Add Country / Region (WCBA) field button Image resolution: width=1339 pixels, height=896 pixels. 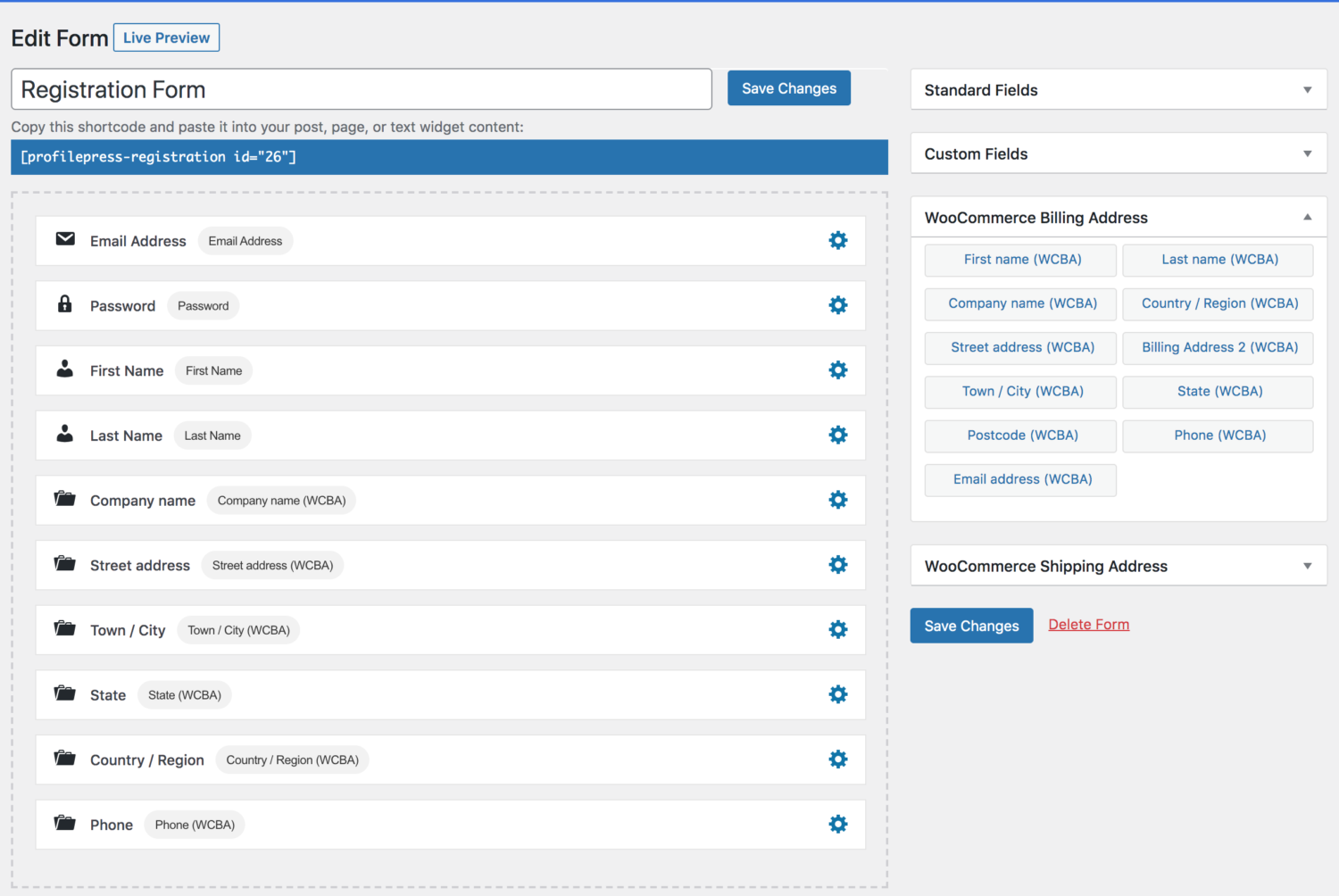click(1218, 303)
